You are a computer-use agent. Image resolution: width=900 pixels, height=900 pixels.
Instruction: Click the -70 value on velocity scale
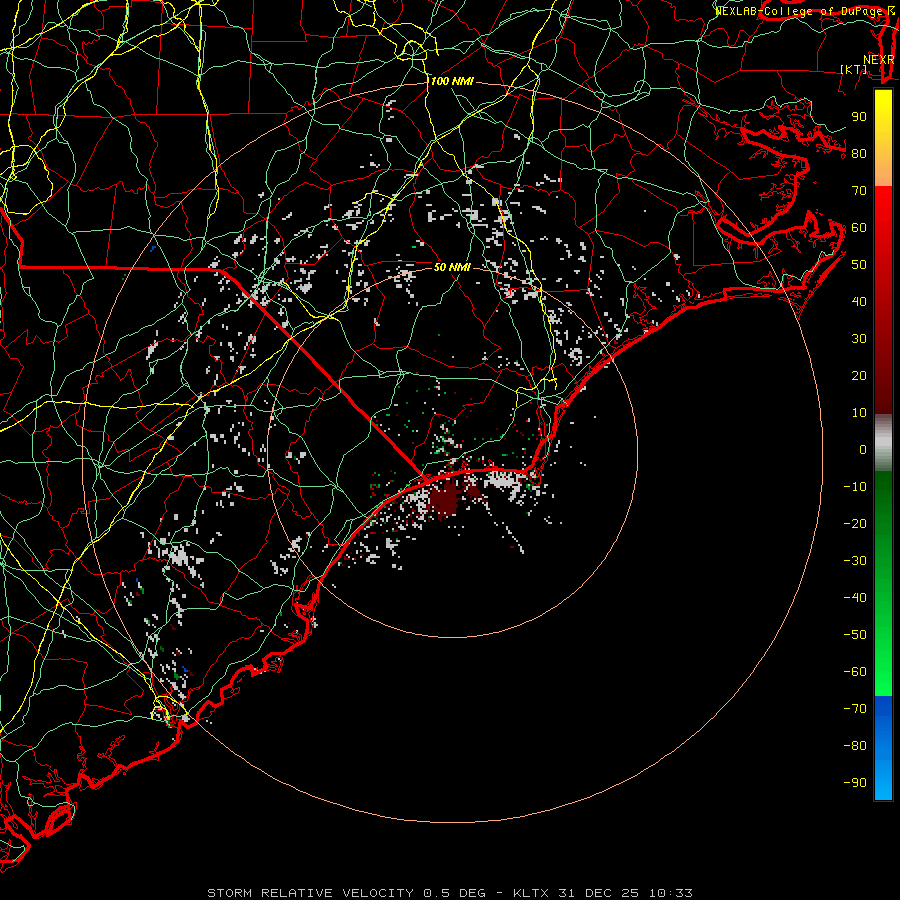855,709
